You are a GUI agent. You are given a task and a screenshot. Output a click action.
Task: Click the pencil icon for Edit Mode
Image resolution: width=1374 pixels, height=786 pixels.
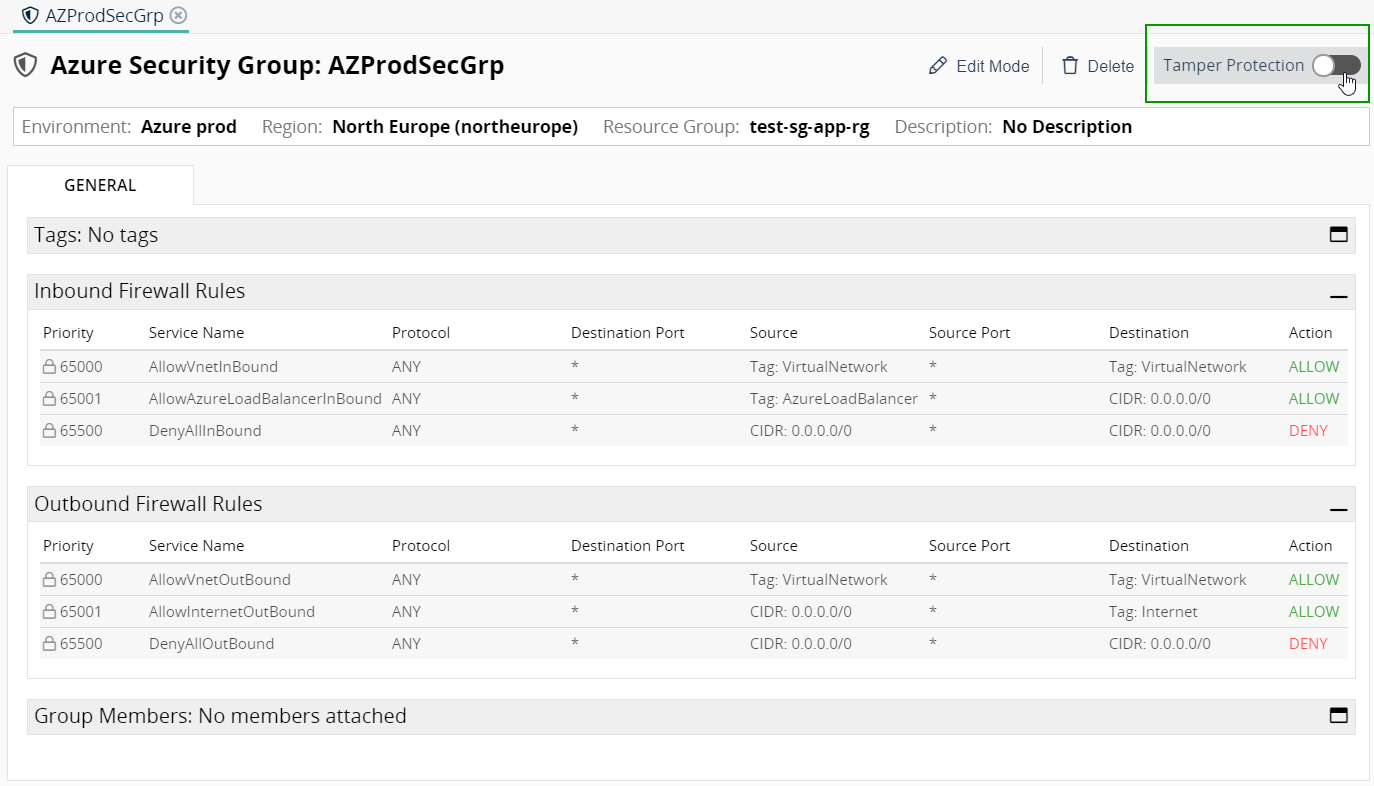coord(938,66)
